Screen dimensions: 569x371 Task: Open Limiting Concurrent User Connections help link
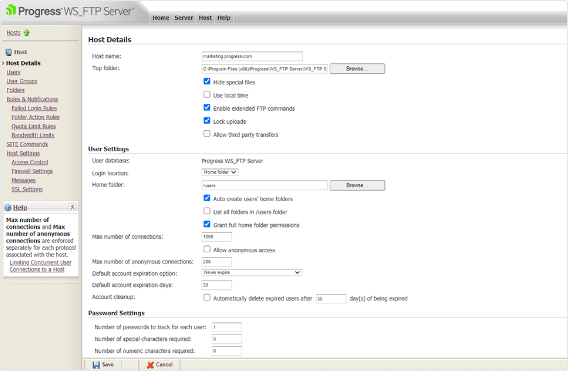point(40,266)
